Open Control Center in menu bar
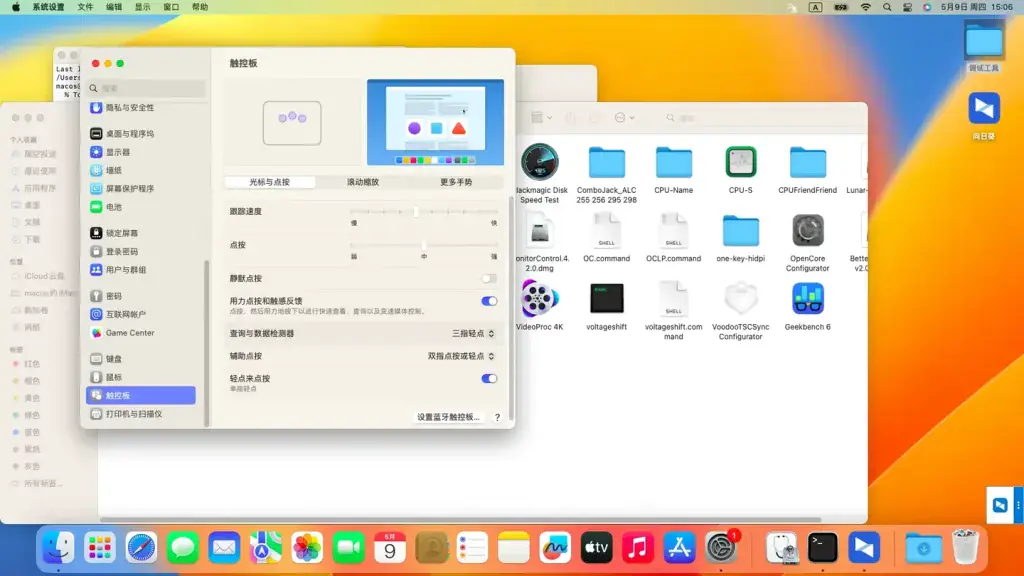The width and height of the screenshot is (1024, 576). click(907, 7)
